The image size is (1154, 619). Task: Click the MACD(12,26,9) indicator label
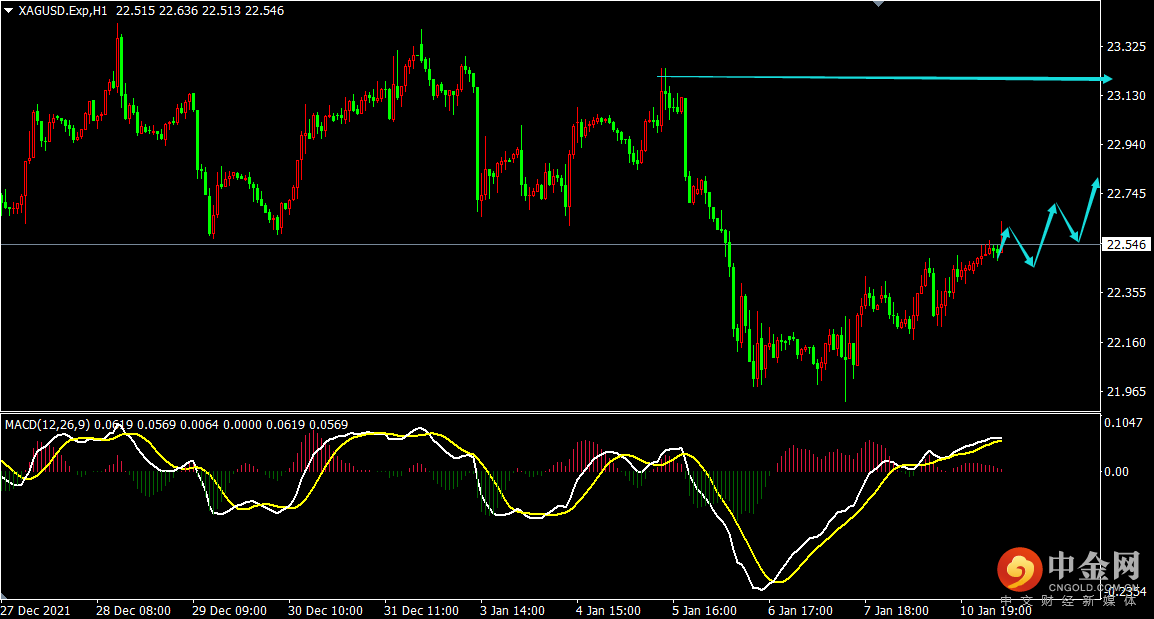[47, 425]
